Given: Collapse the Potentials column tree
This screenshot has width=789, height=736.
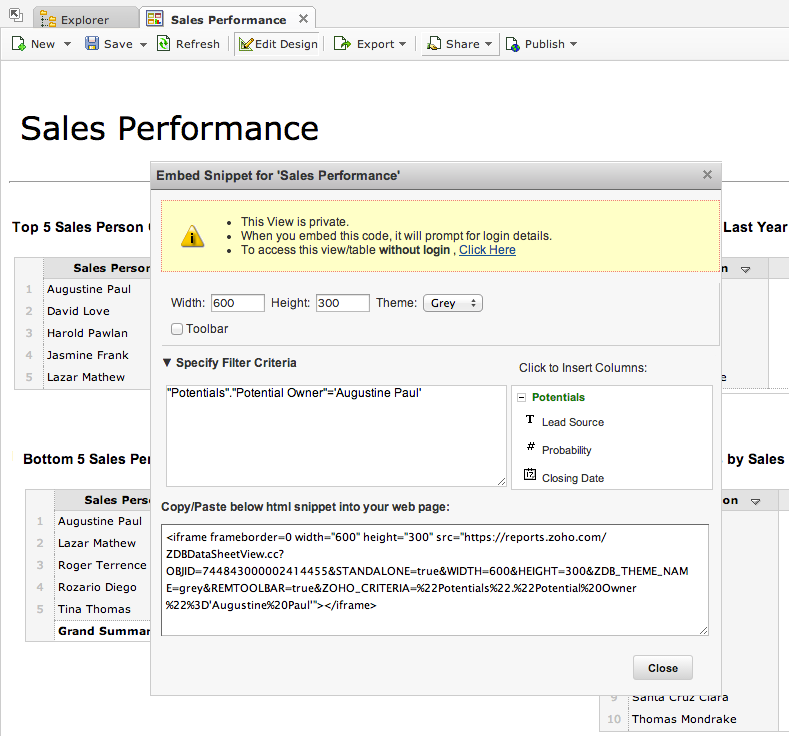Looking at the screenshot, I should click(x=521, y=398).
